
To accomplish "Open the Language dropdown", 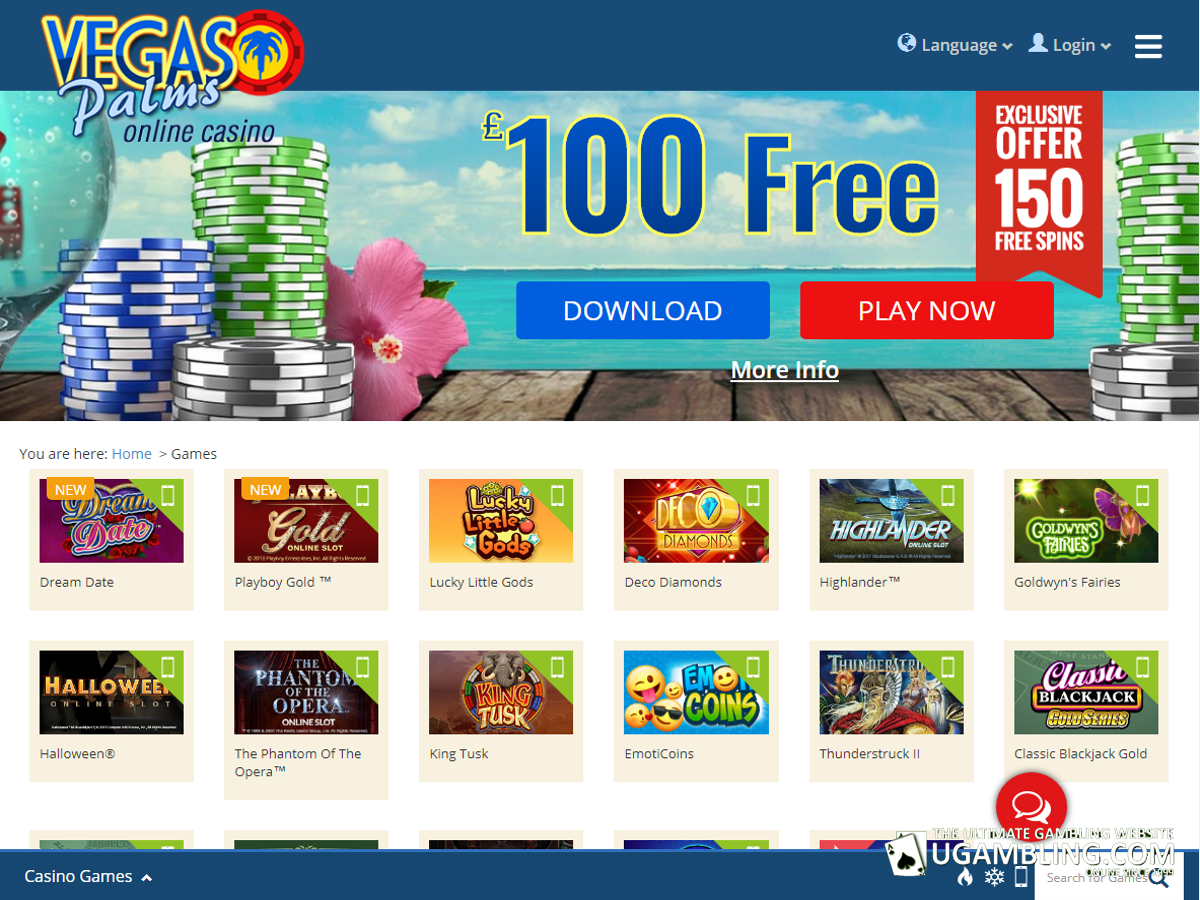I will click(x=955, y=45).
